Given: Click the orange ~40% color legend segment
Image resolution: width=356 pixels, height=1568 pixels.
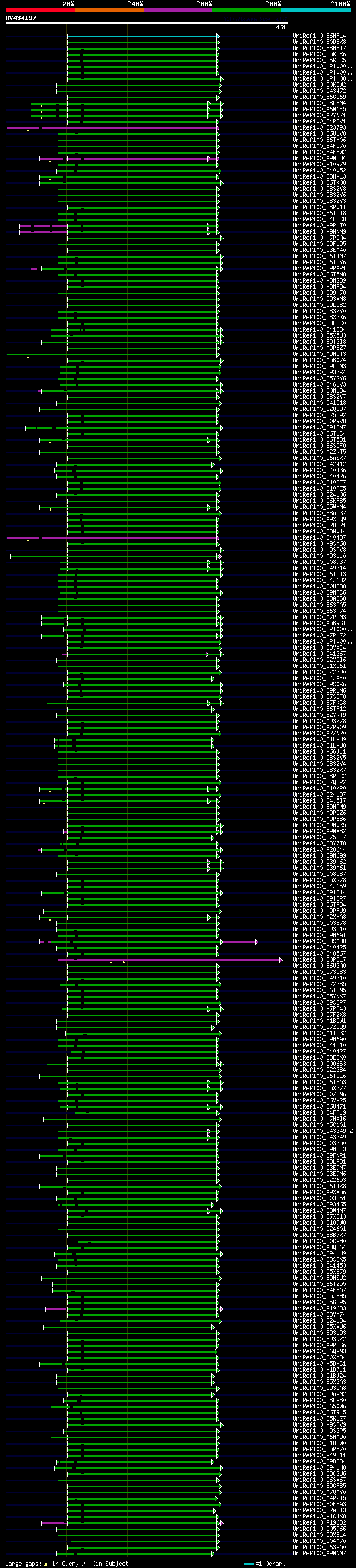Looking at the screenshot, I should coord(109,10).
